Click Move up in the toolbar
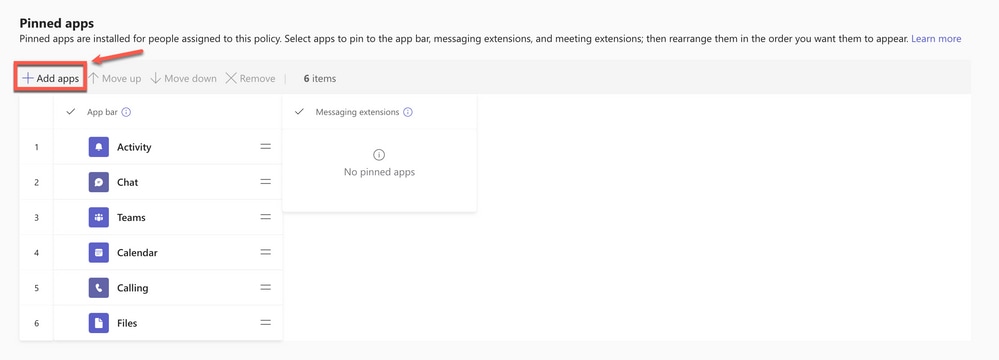This screenshot has height=360, width=999. coord(115,78)
